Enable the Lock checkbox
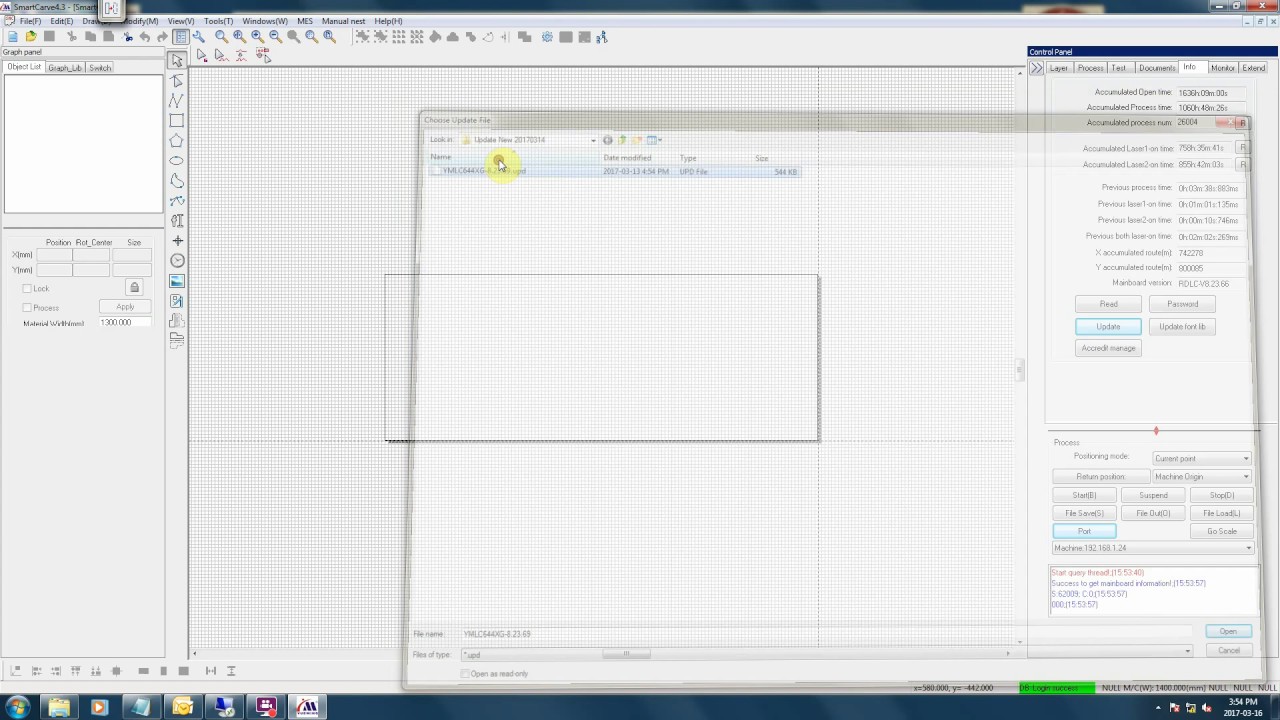 [28, 289]
